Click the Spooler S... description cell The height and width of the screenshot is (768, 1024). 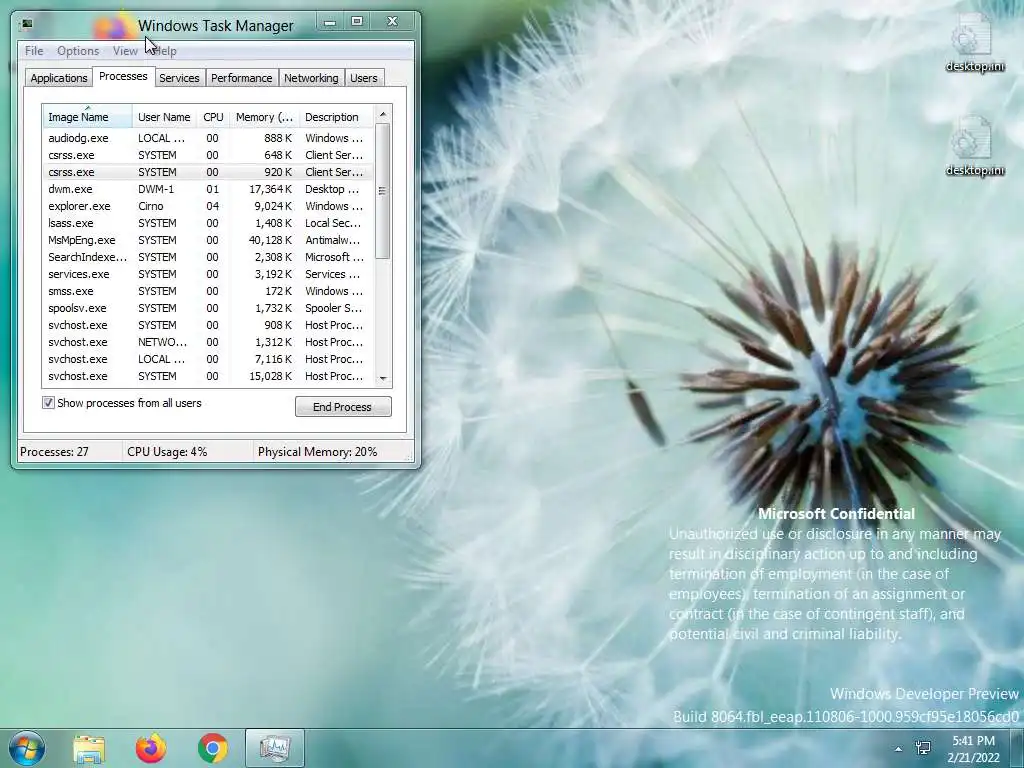334,308
